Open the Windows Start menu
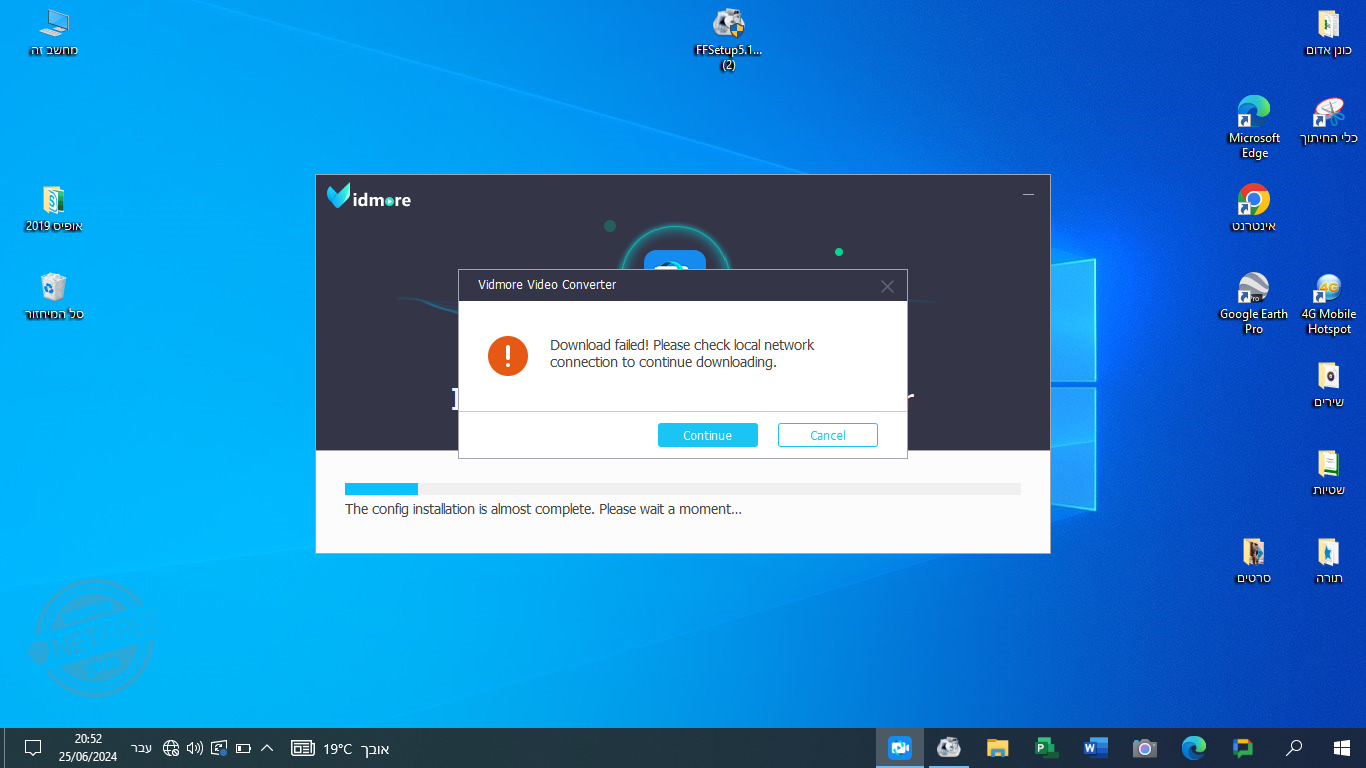 [x=1342, y=748]
